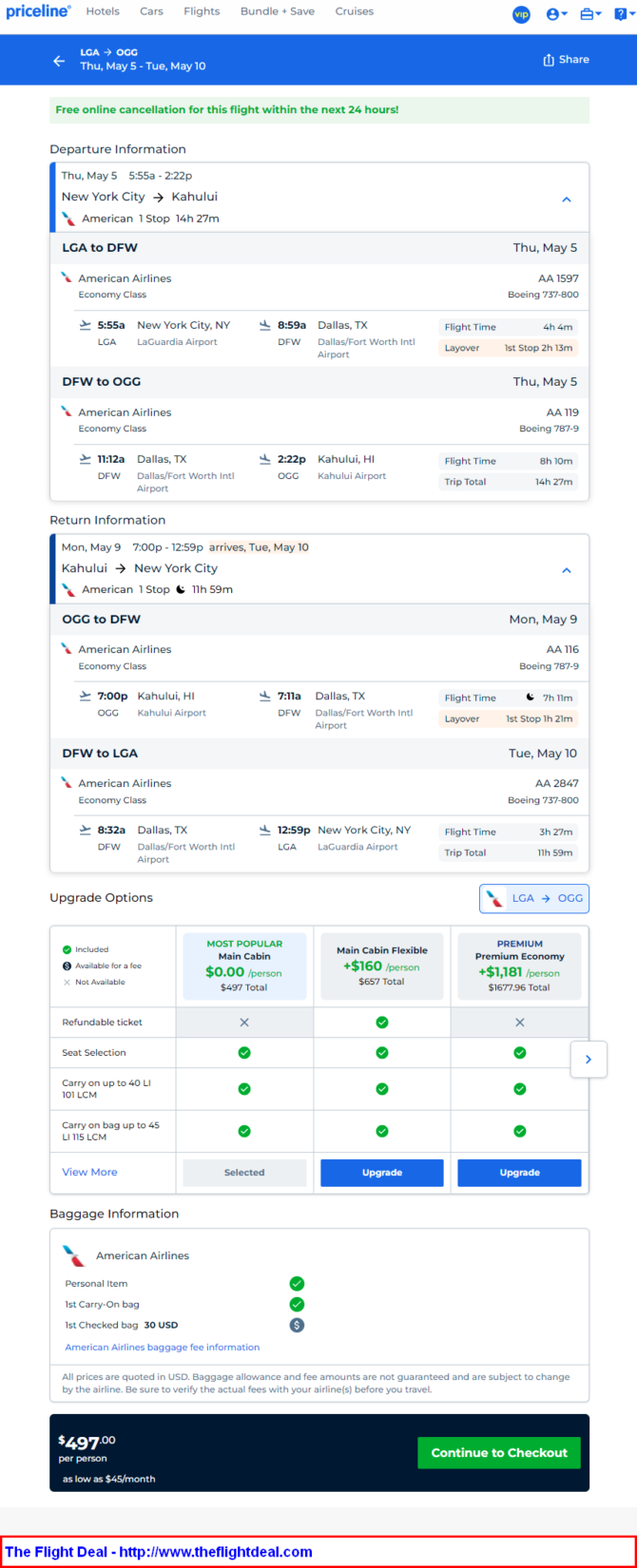
Task: Select the Premium Economy fare card
Action: (x=519, y=966)
